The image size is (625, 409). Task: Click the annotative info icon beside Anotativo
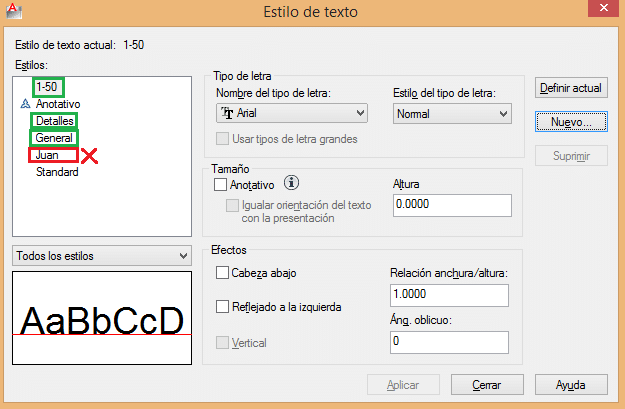291,183
